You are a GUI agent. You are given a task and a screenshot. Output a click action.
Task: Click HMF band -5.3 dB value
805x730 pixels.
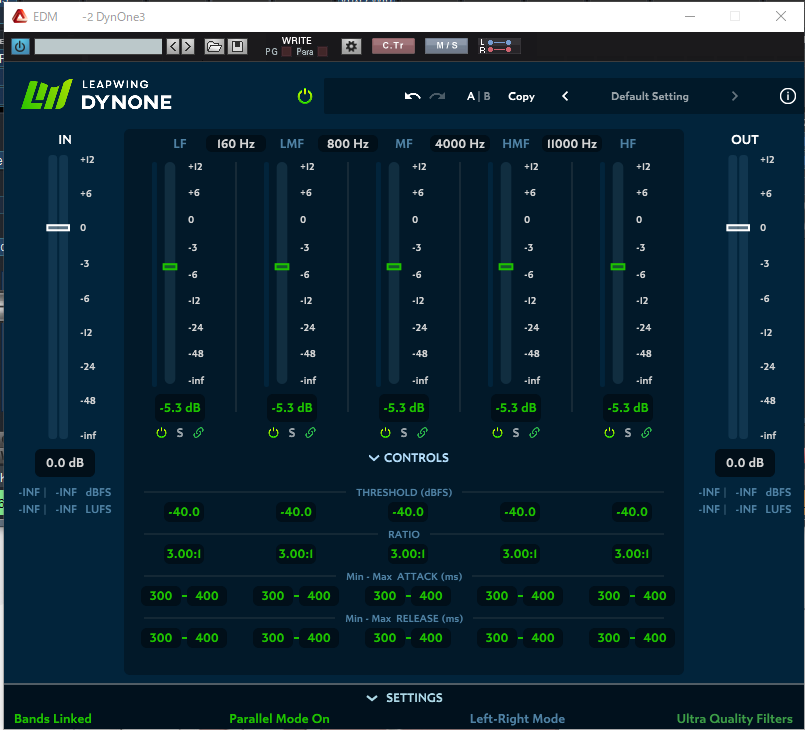pos(515,408)
